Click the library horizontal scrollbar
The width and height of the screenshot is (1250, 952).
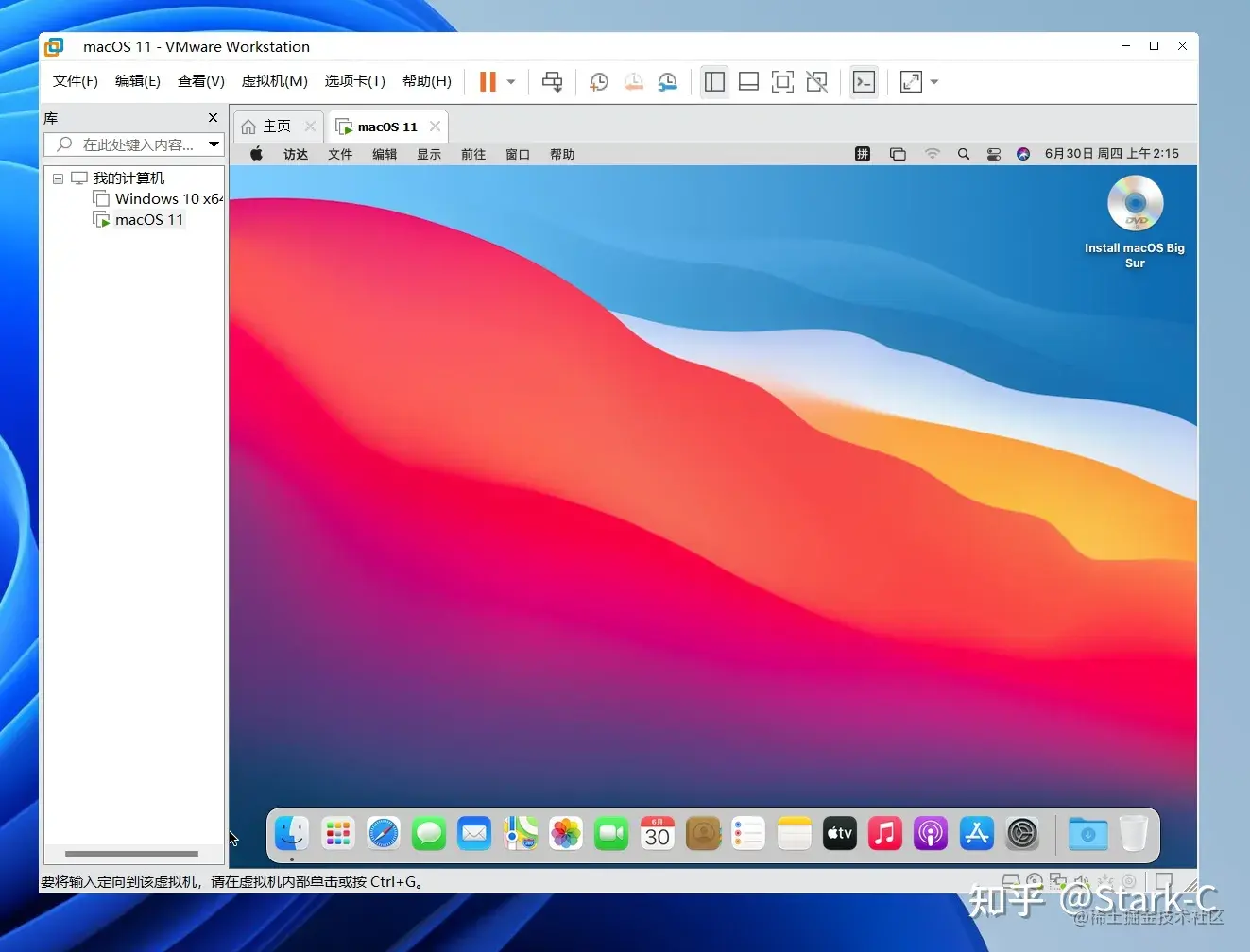pos(131,854)
